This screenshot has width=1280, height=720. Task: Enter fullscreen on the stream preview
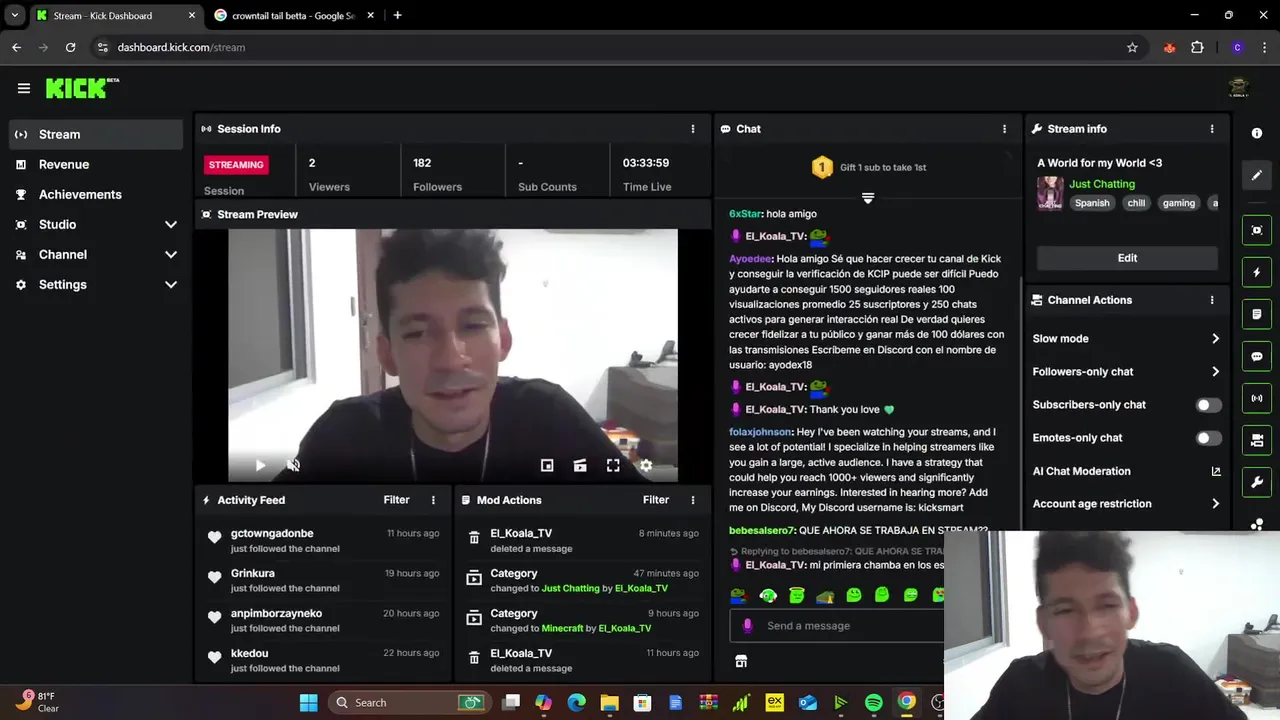[x=613, y=465]
